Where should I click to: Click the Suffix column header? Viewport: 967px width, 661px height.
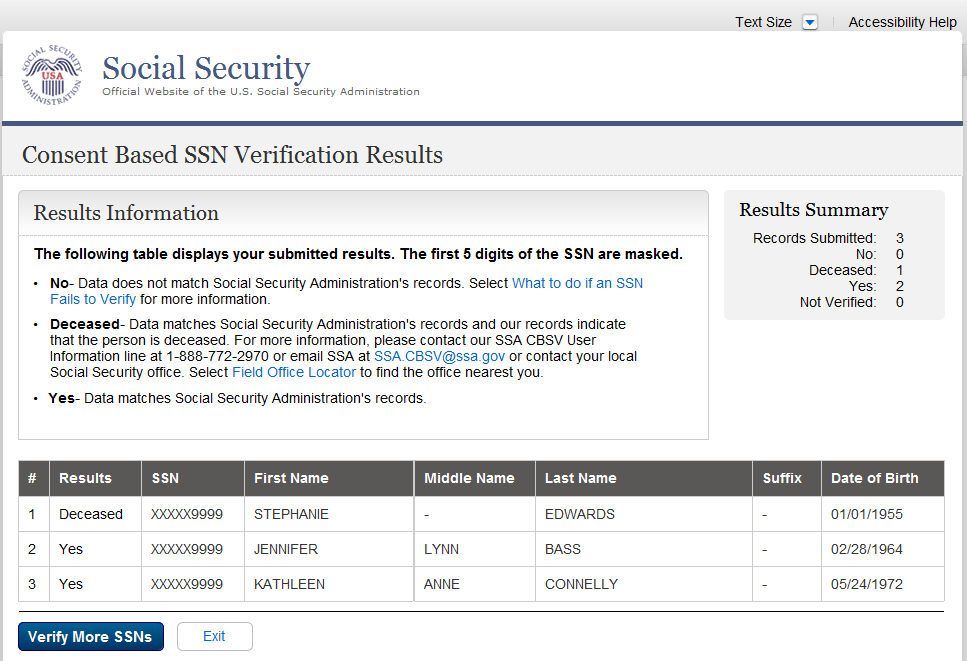point(782,478)
